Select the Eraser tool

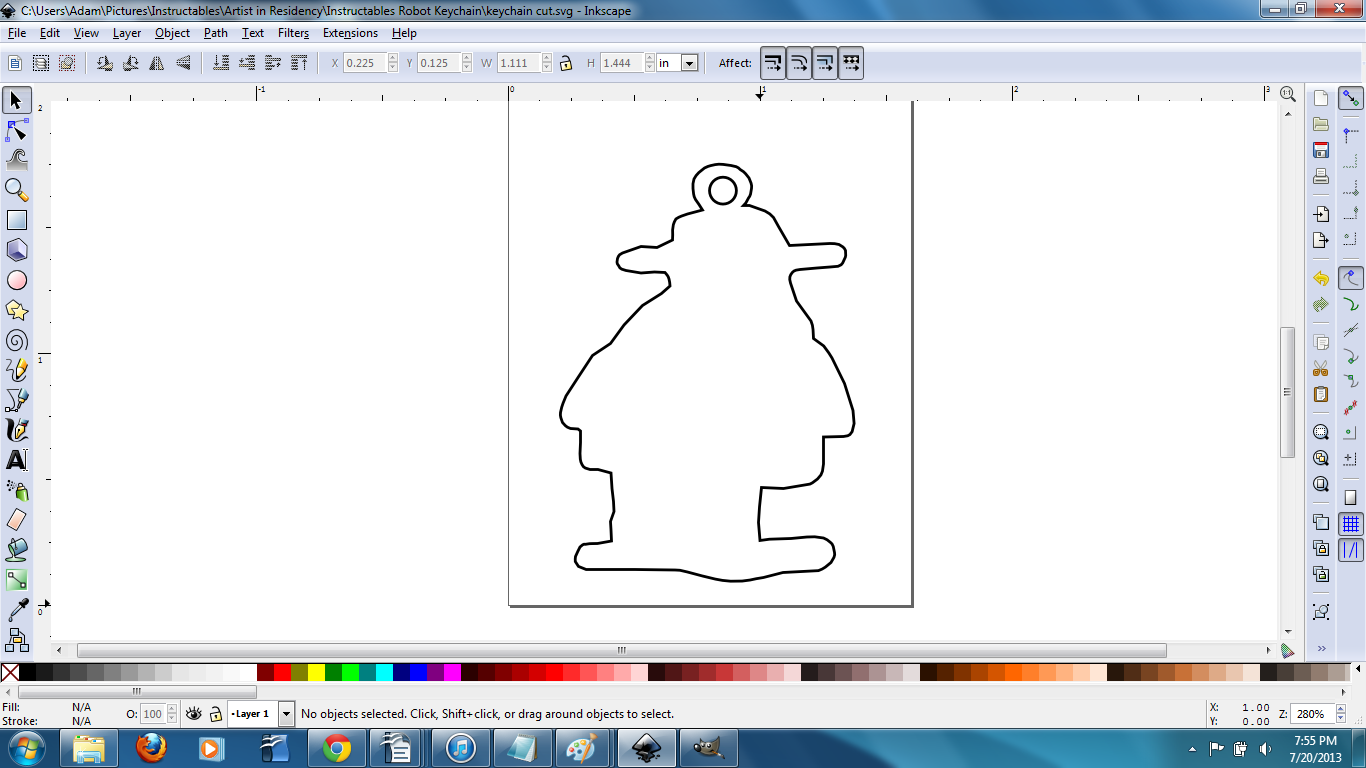(16, 520)
